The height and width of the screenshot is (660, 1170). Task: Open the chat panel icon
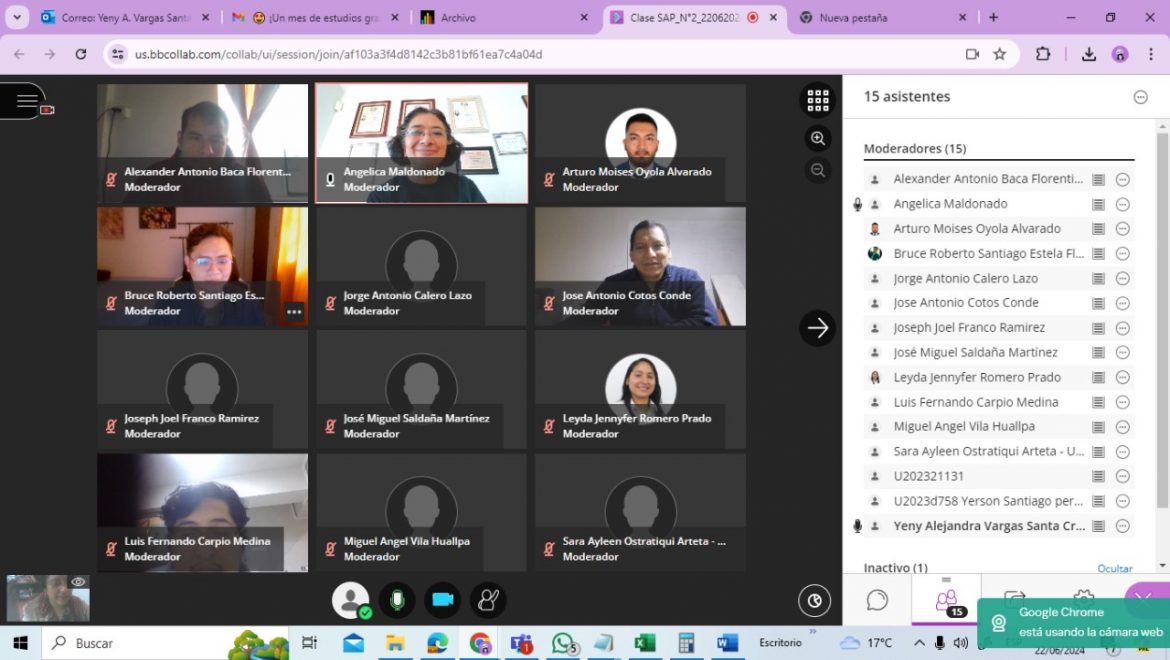[x=877, y=600]
